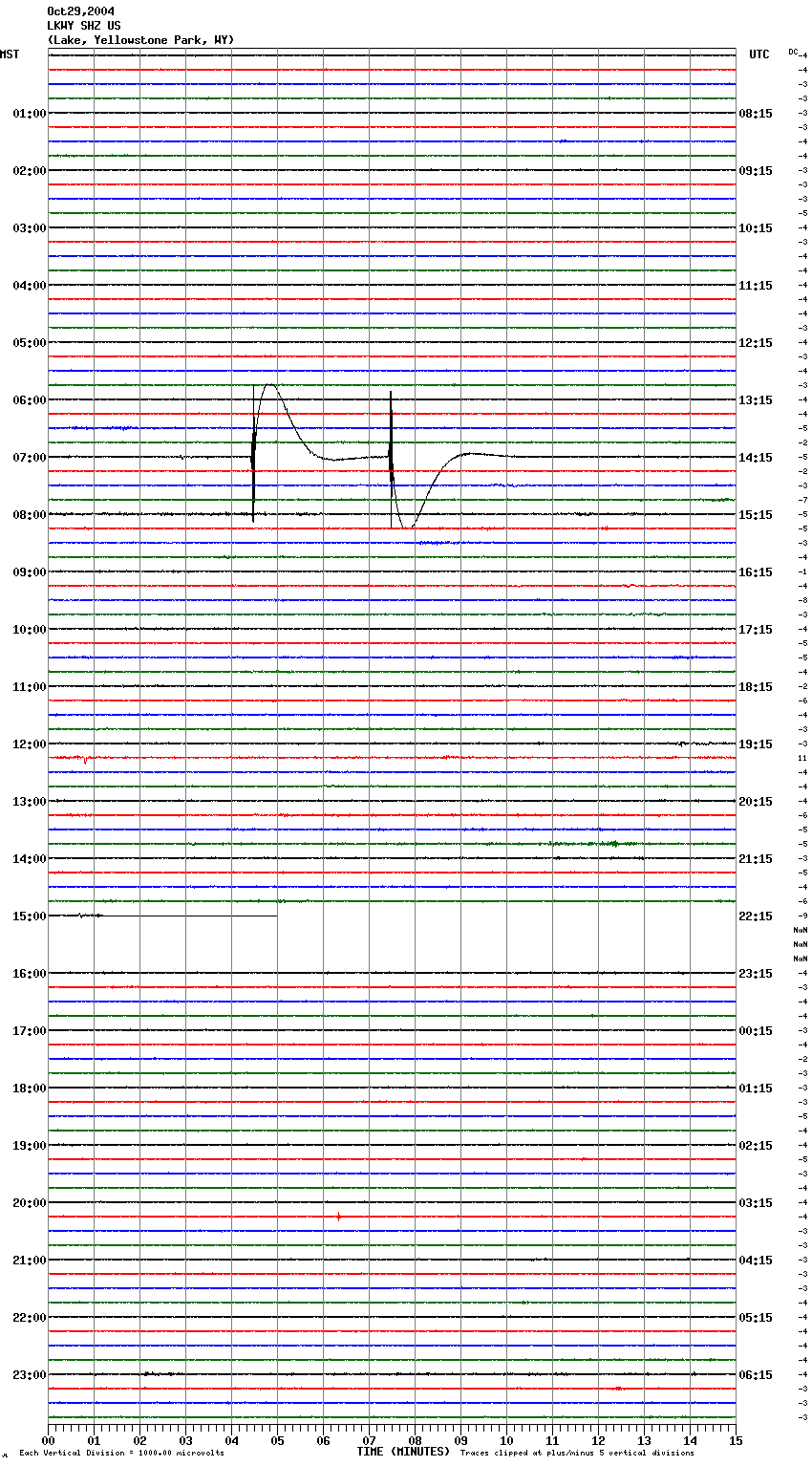Click the 22:15 UTC time label
This screenshot has height=1466, width=812.
756,916
